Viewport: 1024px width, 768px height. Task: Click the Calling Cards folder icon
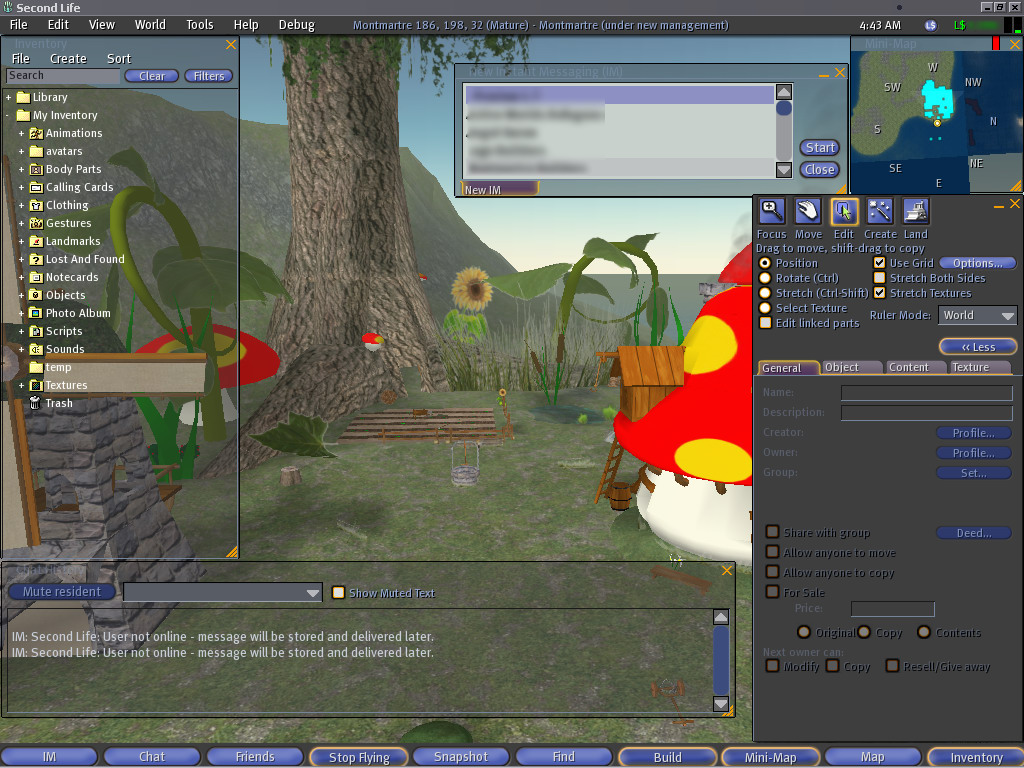[37, 187]
